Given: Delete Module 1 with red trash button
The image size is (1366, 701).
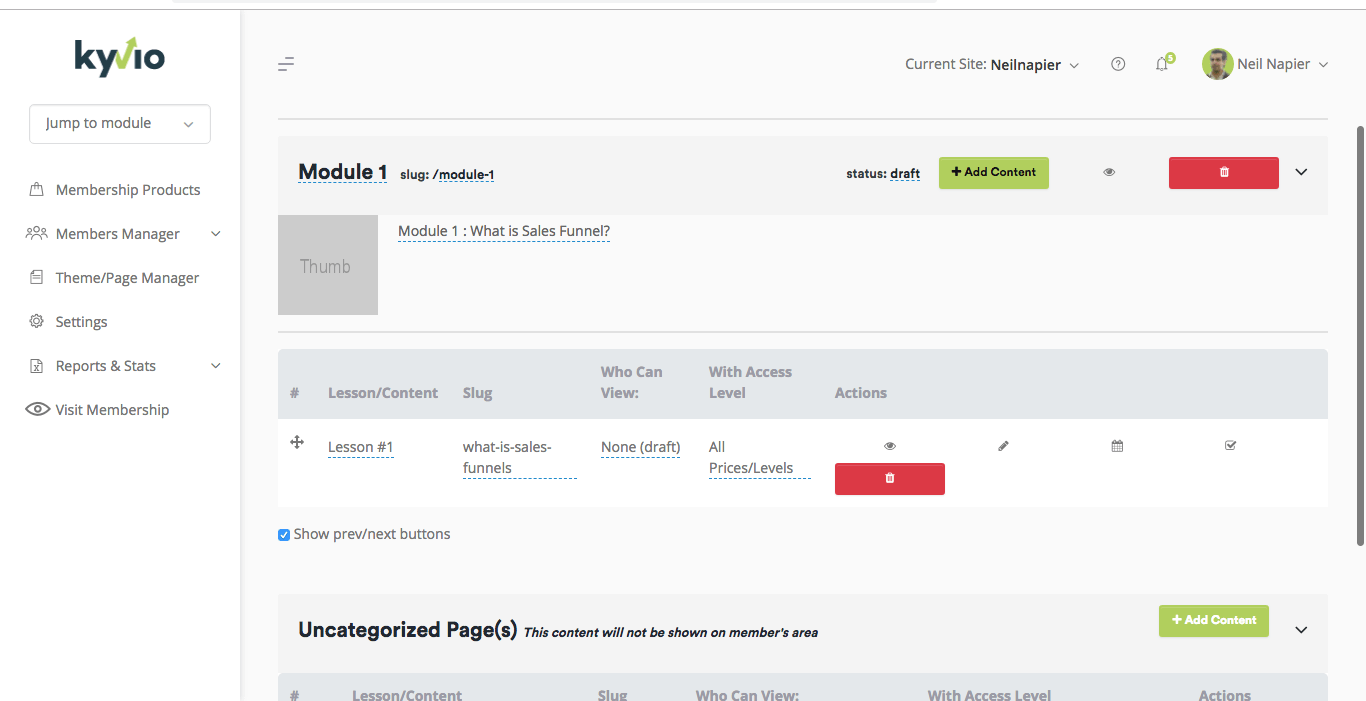Looking at the screenshot, I should point(1224,172).
